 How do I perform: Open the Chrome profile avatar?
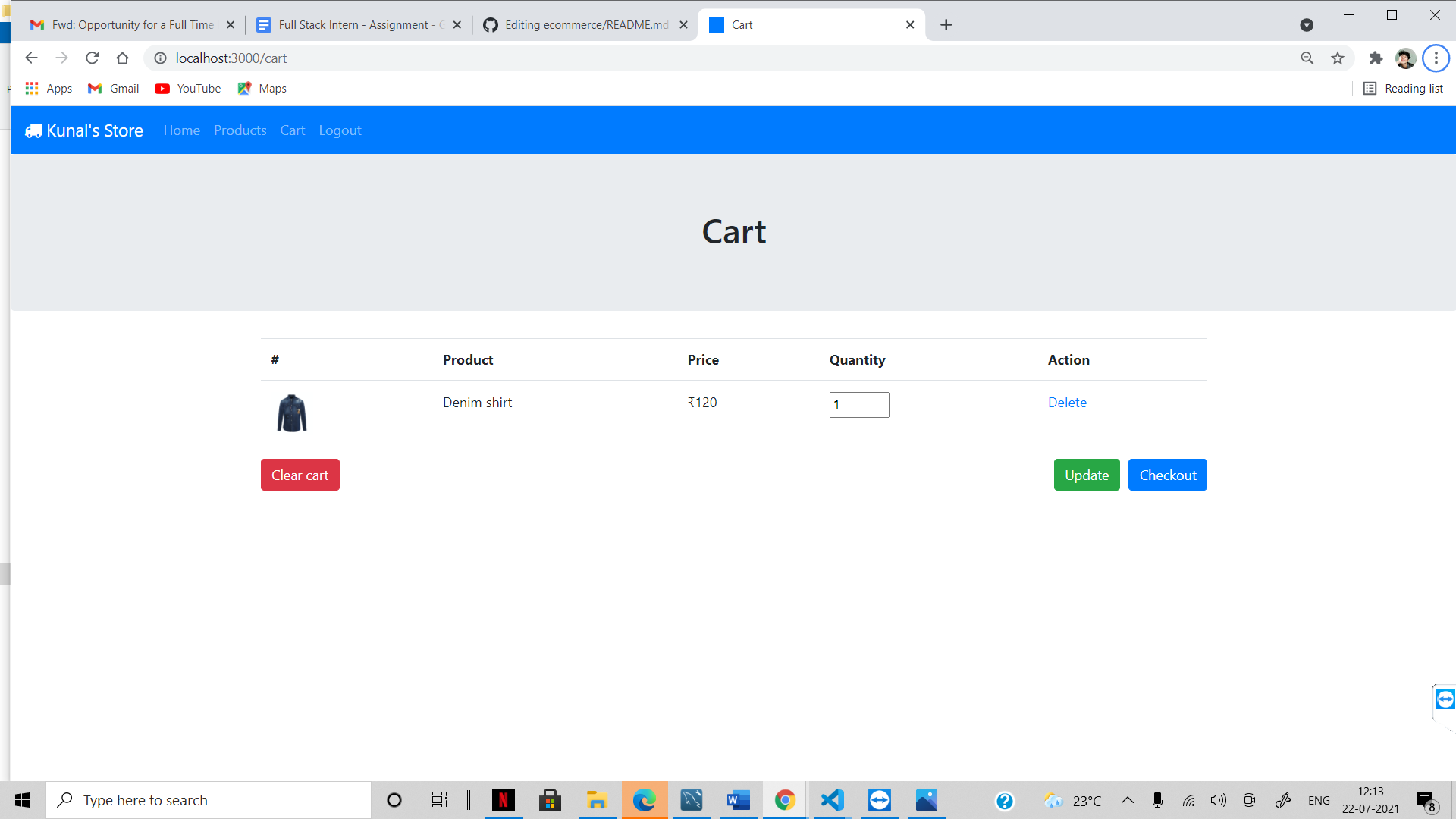[x=1405, y=58]
